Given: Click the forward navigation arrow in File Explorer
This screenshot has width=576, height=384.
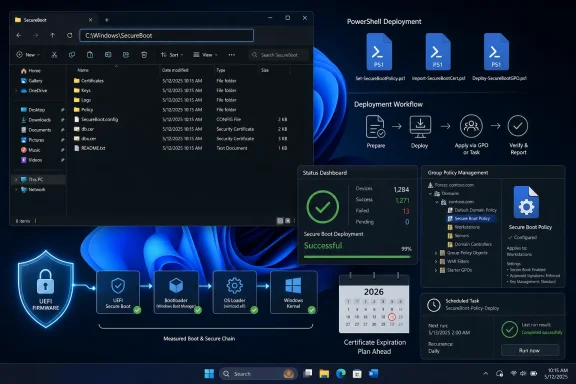Looking at the screenshot, I should coord(36,35).
